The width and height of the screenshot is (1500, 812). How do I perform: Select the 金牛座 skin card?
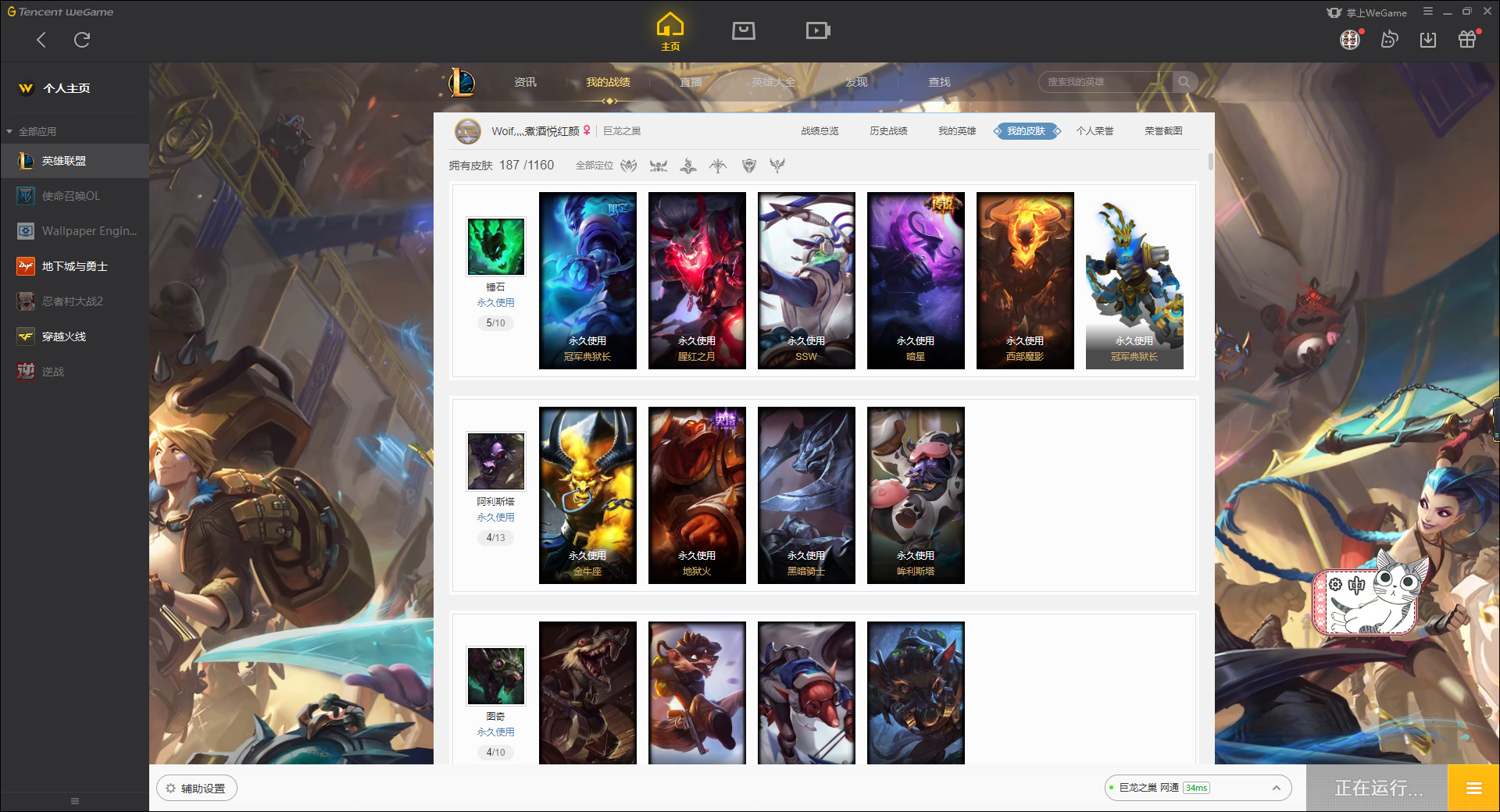pyautogui.click(x=587, y=495)
